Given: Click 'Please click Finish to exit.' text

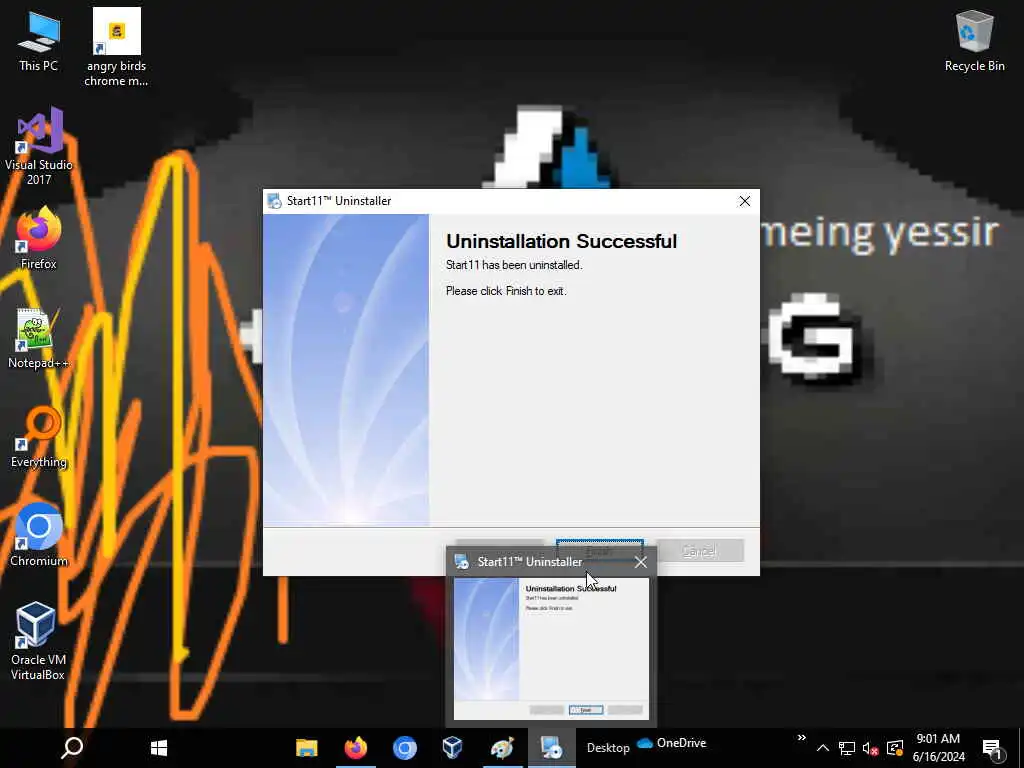Looking at the screenshot, I should [x=506, y=291].
